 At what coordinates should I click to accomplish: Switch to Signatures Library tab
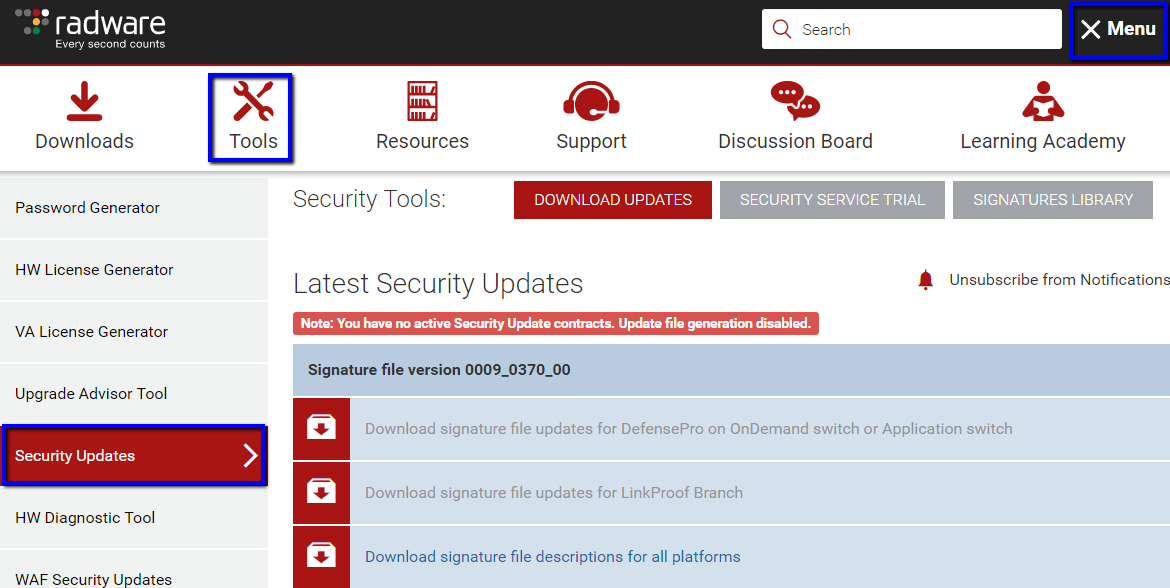click(x=1053, y=200)
